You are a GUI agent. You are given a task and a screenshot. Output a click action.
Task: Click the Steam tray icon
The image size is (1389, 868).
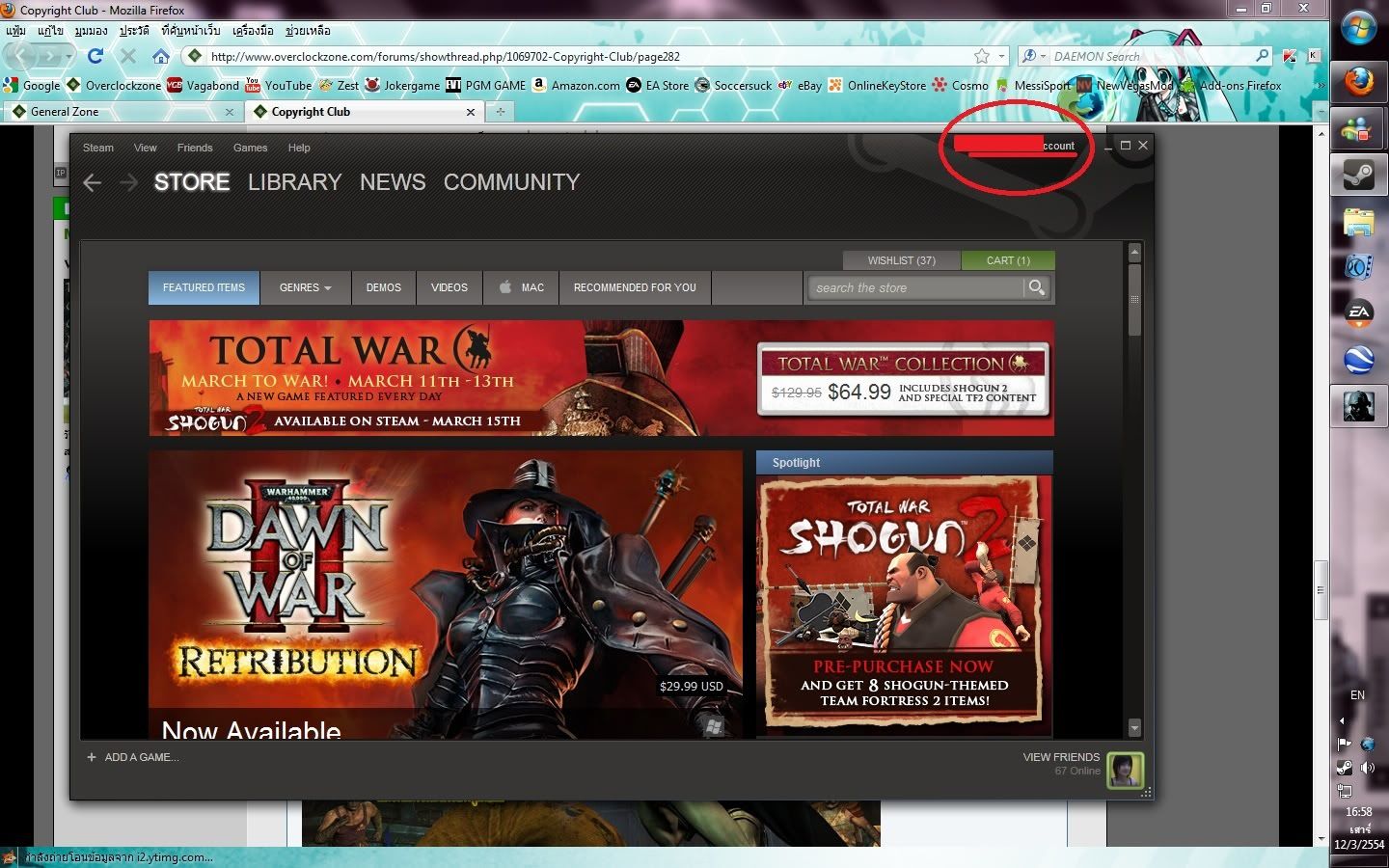pos(1344,768)
